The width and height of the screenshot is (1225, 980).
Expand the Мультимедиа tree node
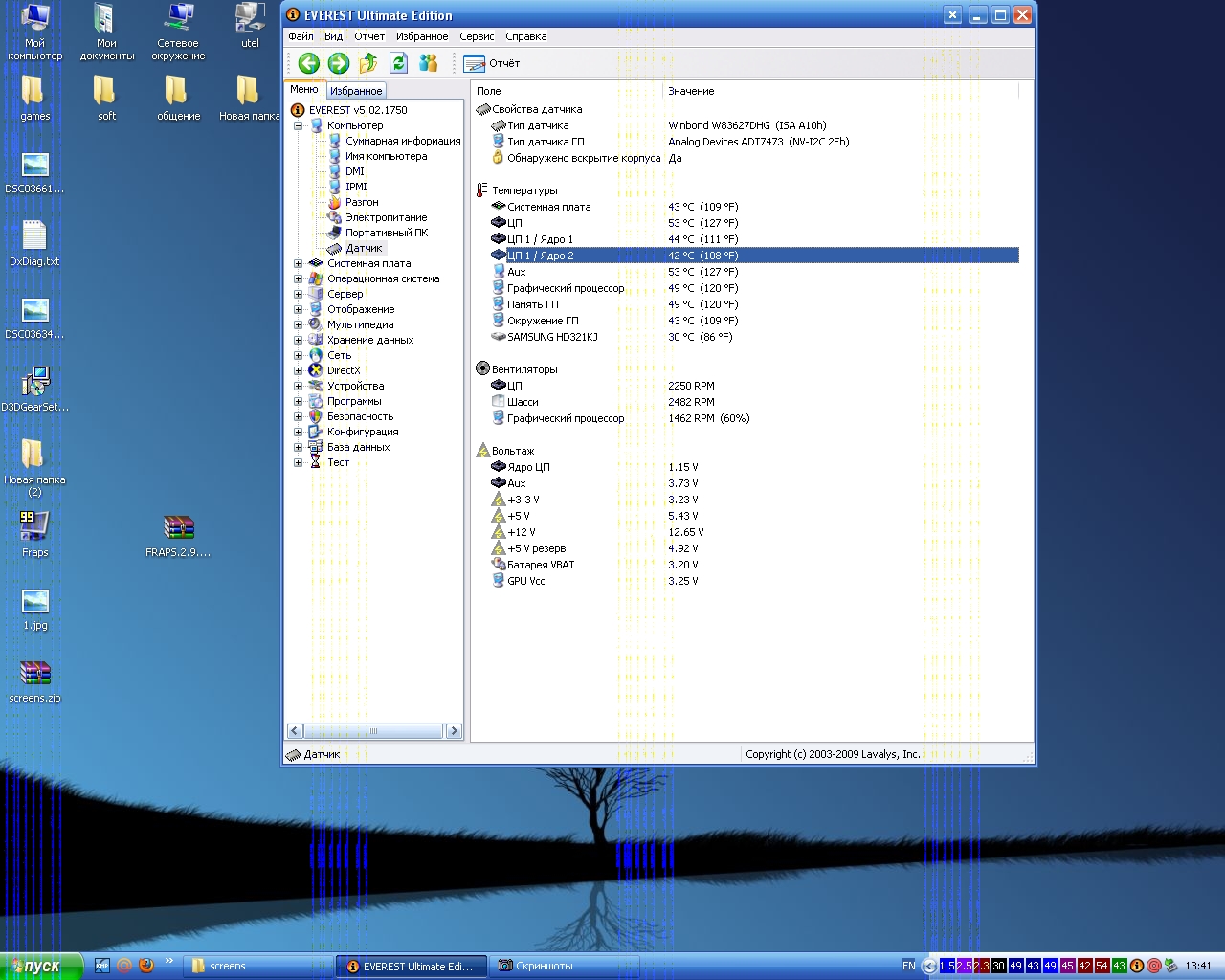coord(298,324)
